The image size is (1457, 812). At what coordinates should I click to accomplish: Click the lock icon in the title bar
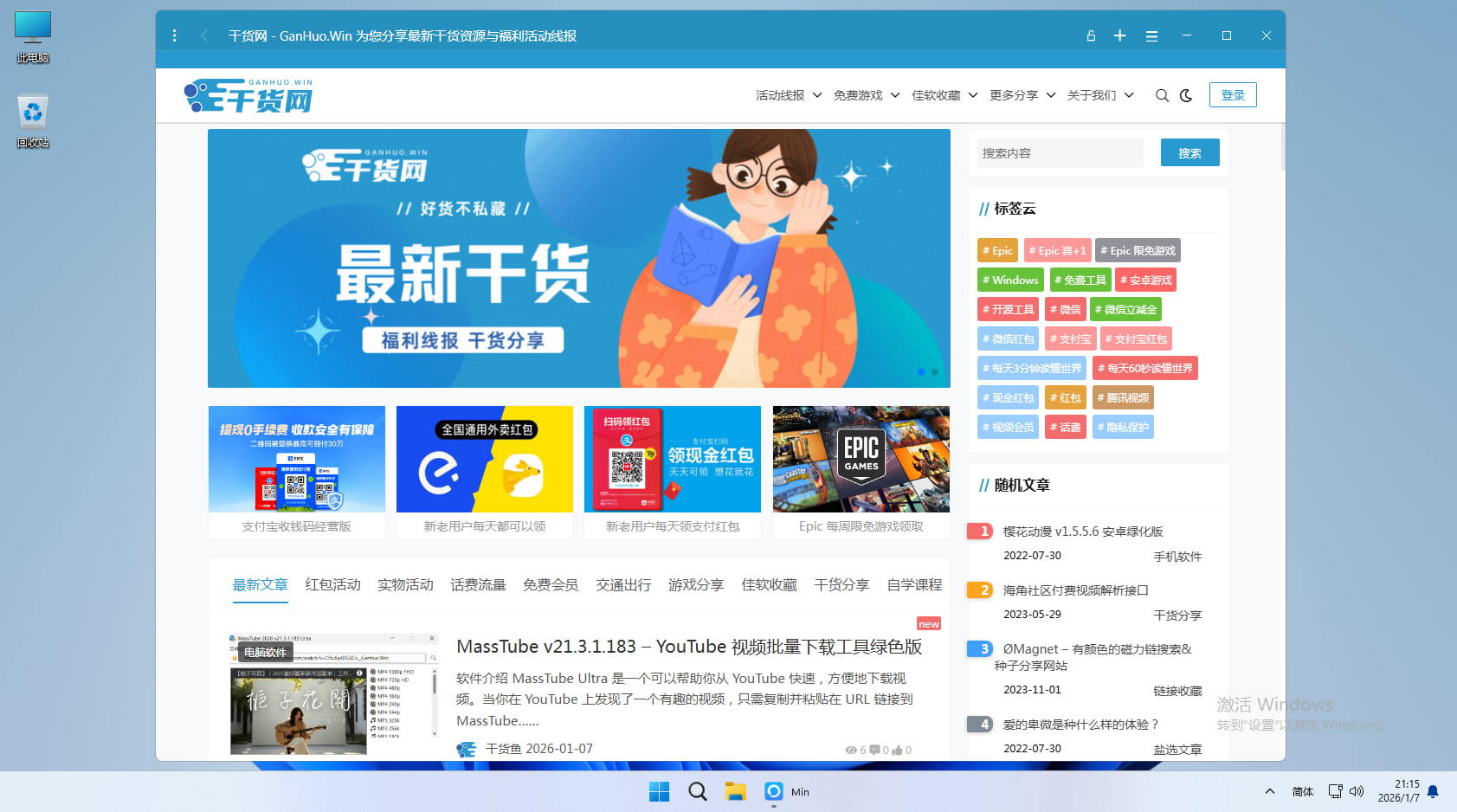coord(1091,35)
